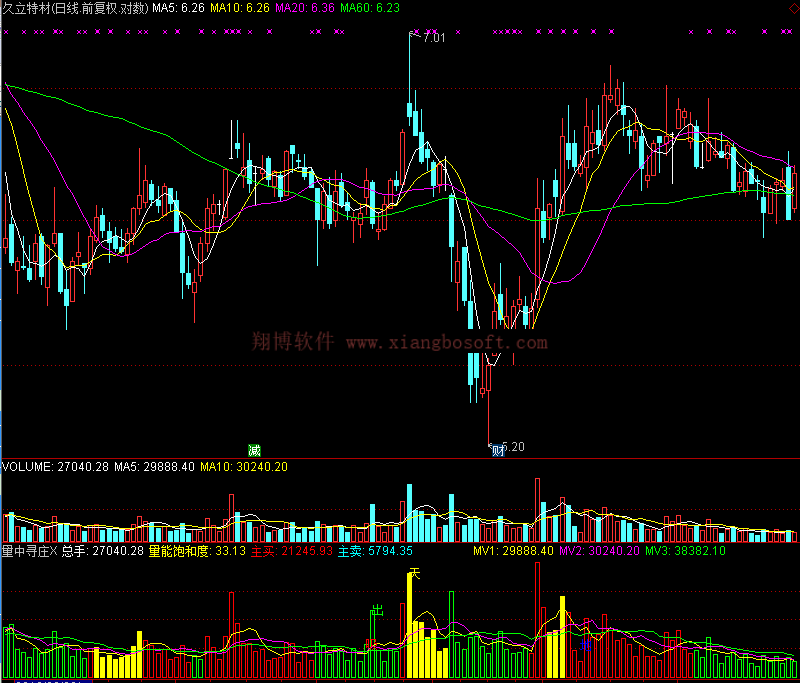Click the MA20: 6.36 magenta label
Image resolution: width=800 pixels, height=683 pixels.
(x=305, y=8)
